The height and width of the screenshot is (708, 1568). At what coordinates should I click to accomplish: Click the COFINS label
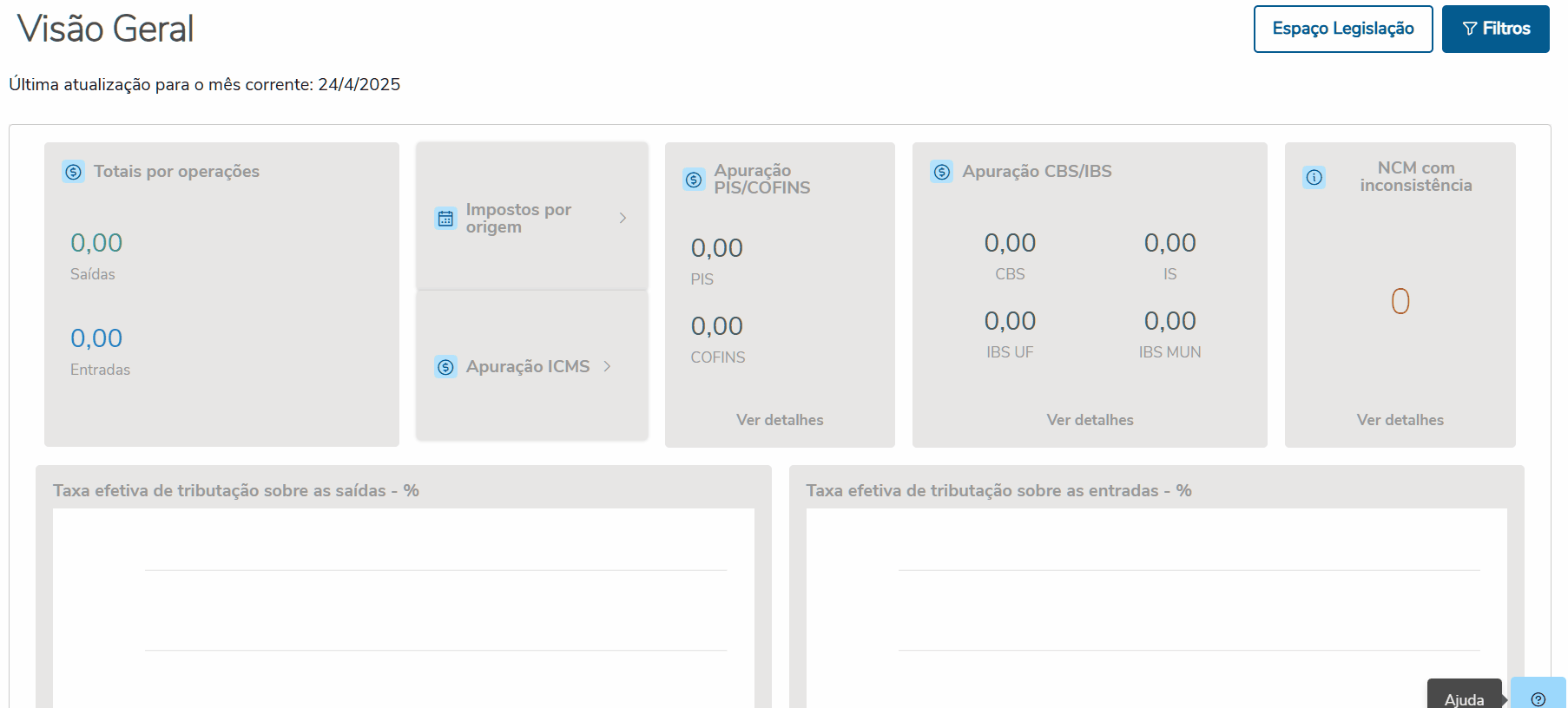(x=718, y=357)
